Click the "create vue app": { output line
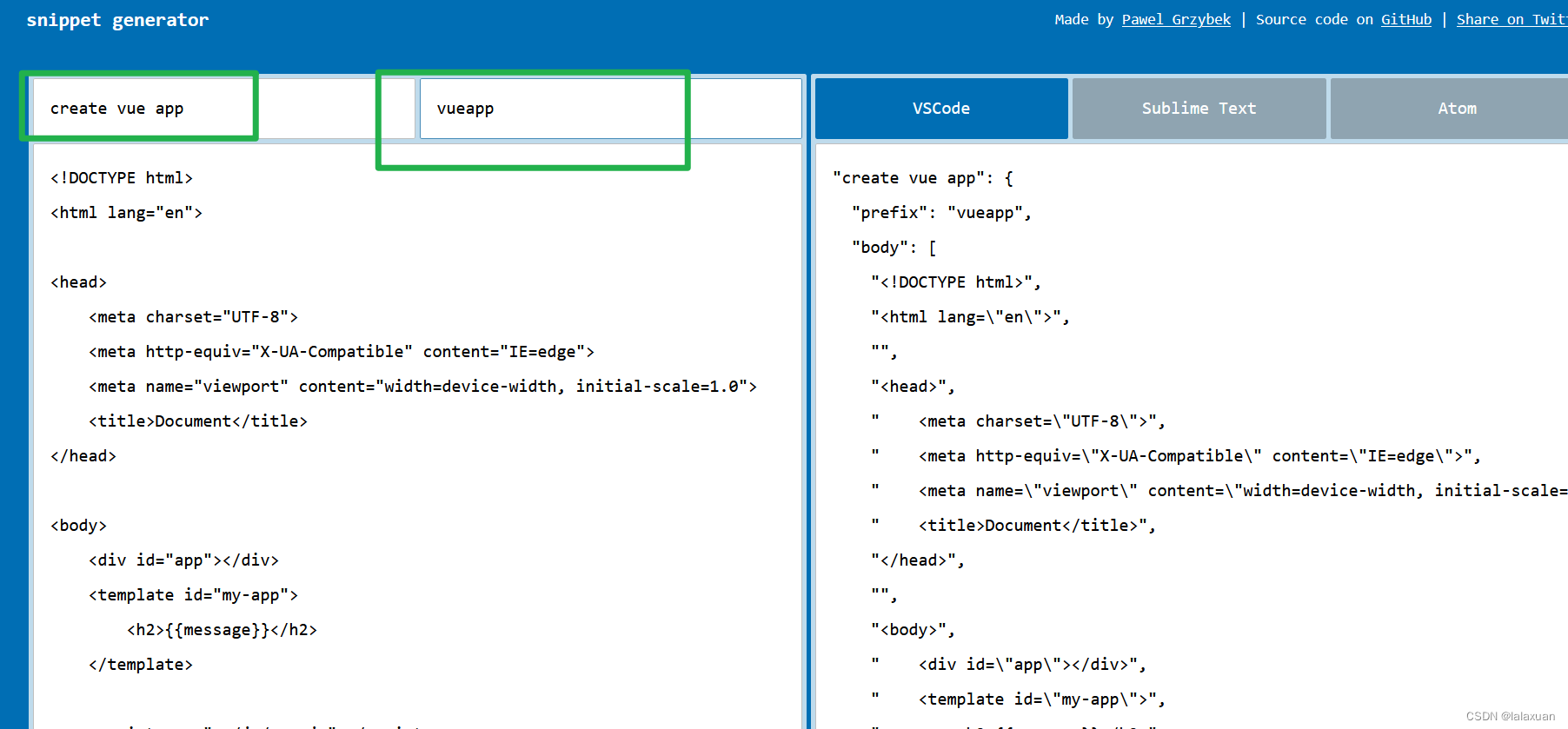The height and width of the screenshot is (729, 1568). tap(923, 178)
